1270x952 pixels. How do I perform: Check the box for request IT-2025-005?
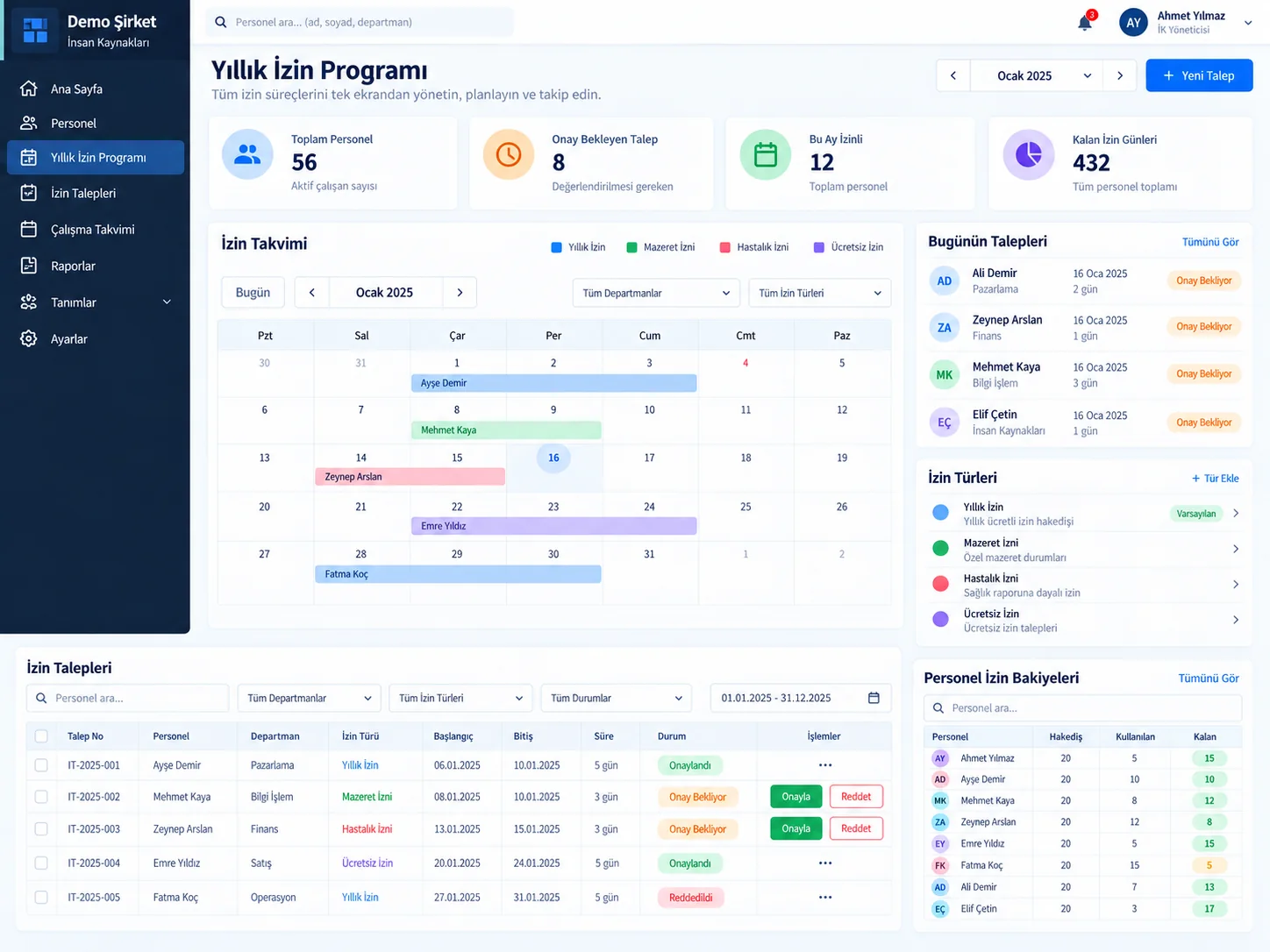41,898
